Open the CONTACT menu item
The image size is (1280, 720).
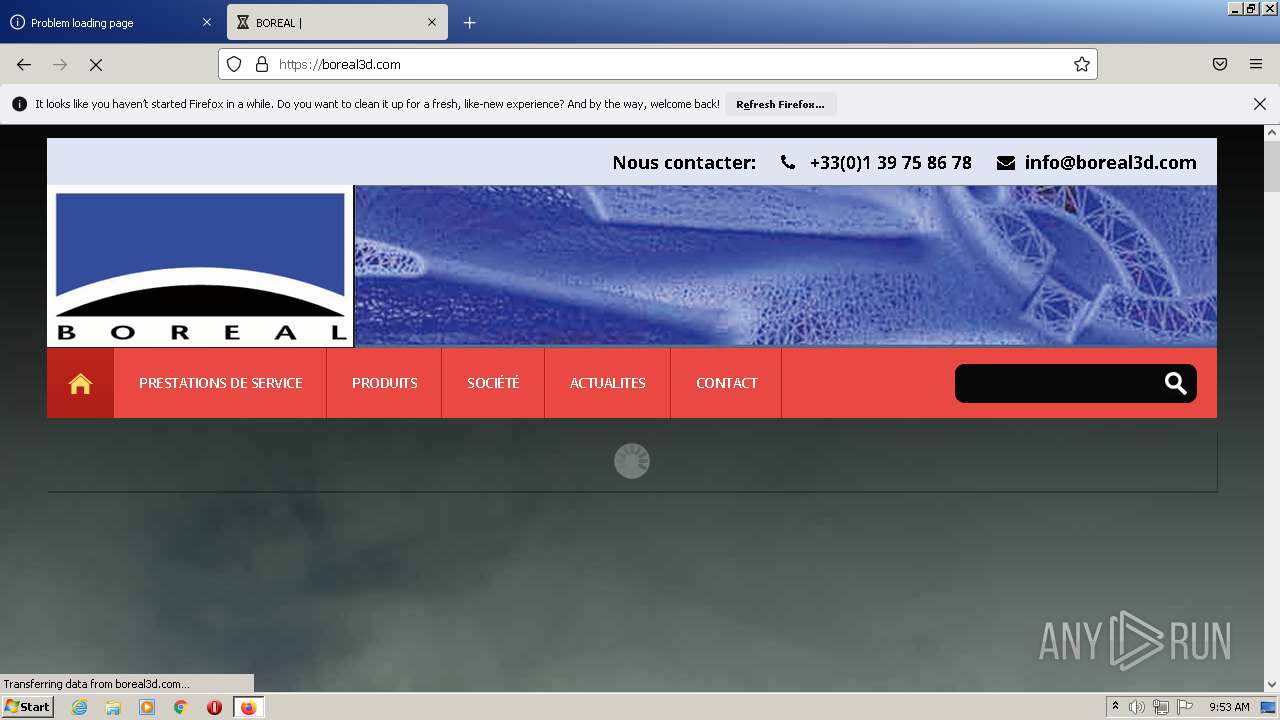726,383
